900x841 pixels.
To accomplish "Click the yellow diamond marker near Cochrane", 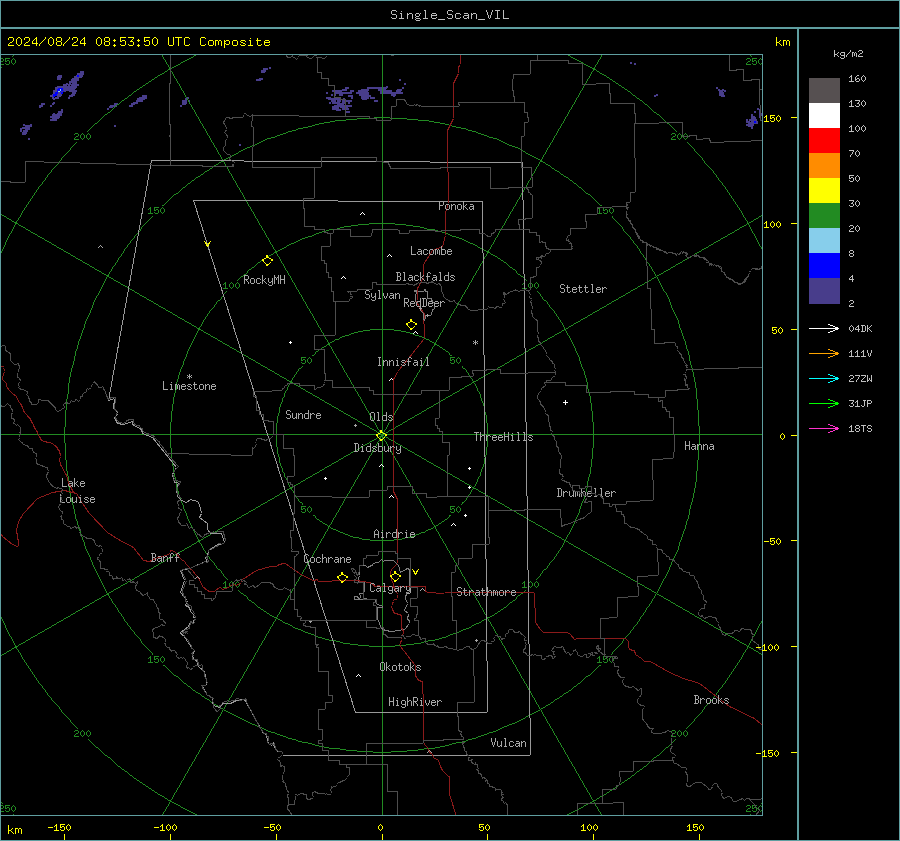I will pos(342,577).
